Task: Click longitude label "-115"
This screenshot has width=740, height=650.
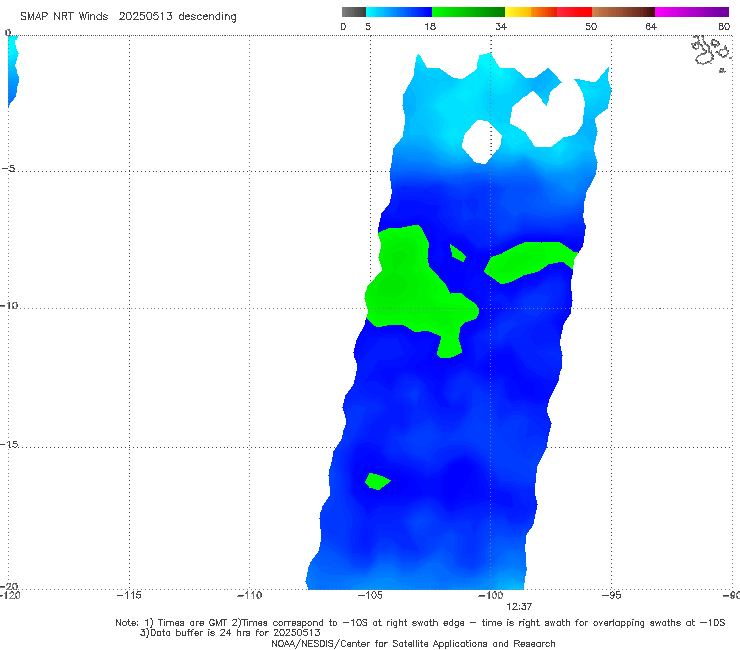Action: 129,595
